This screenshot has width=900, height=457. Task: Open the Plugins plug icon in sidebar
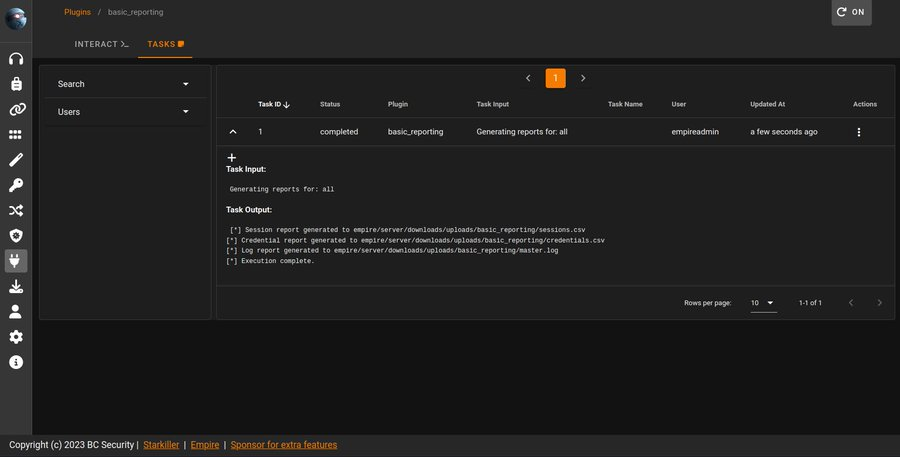click(x=16, y=261)
